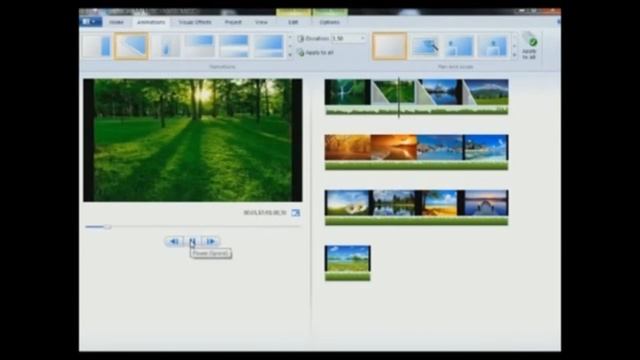Select the green forest clip in storyboard
This screenshot has height=360, width=640.
[393, 92]
